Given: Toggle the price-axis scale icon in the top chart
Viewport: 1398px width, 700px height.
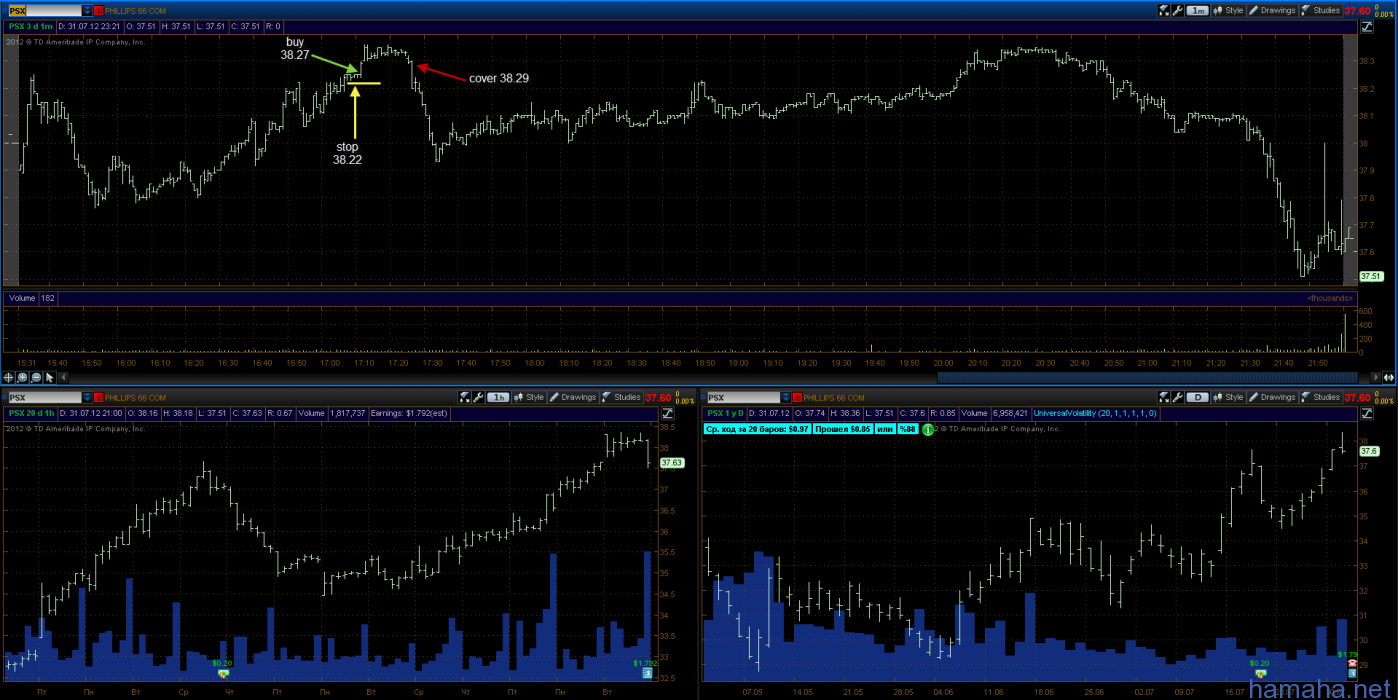Looking at the screenshot, I should pos(1366,27).
